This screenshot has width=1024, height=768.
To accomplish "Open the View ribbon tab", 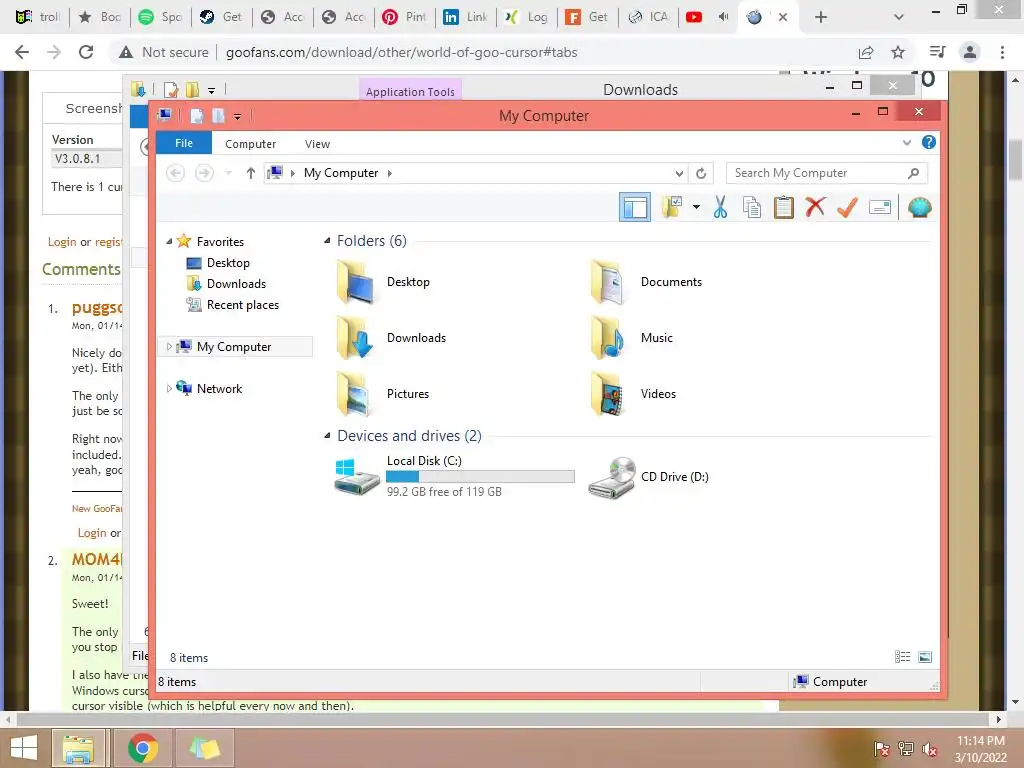I will 317,144.
